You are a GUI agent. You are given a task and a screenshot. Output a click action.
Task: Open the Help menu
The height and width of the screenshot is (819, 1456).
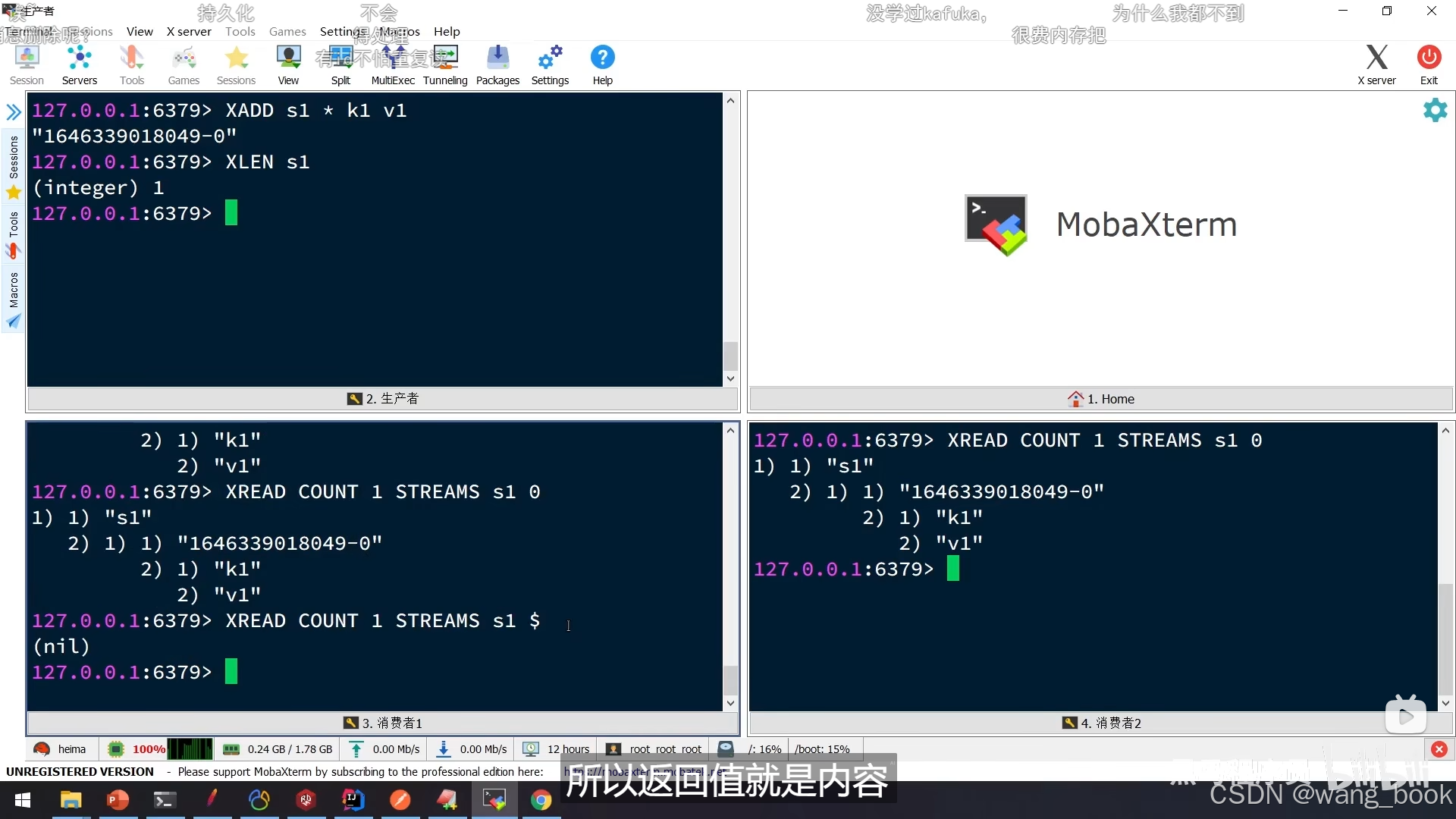point(447,31)
